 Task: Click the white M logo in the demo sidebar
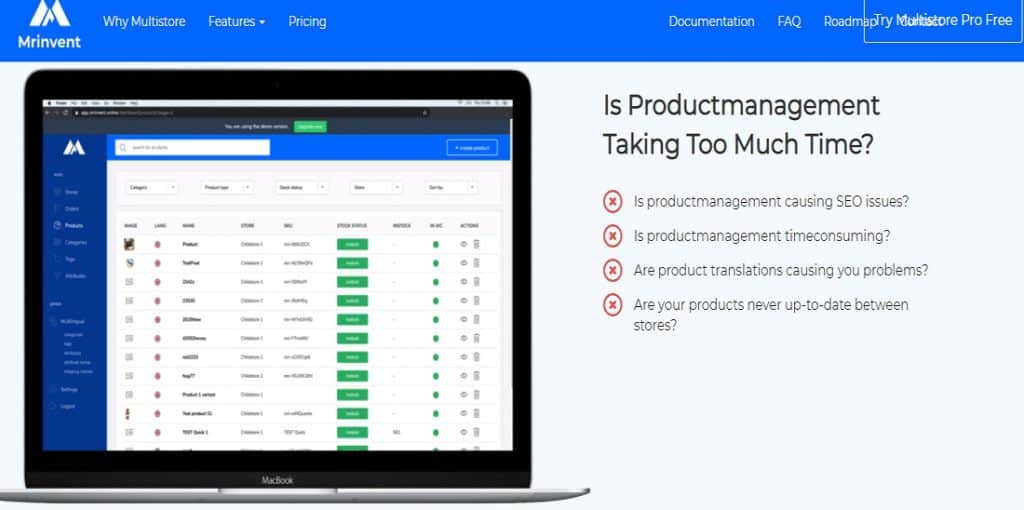coord(74,148)
